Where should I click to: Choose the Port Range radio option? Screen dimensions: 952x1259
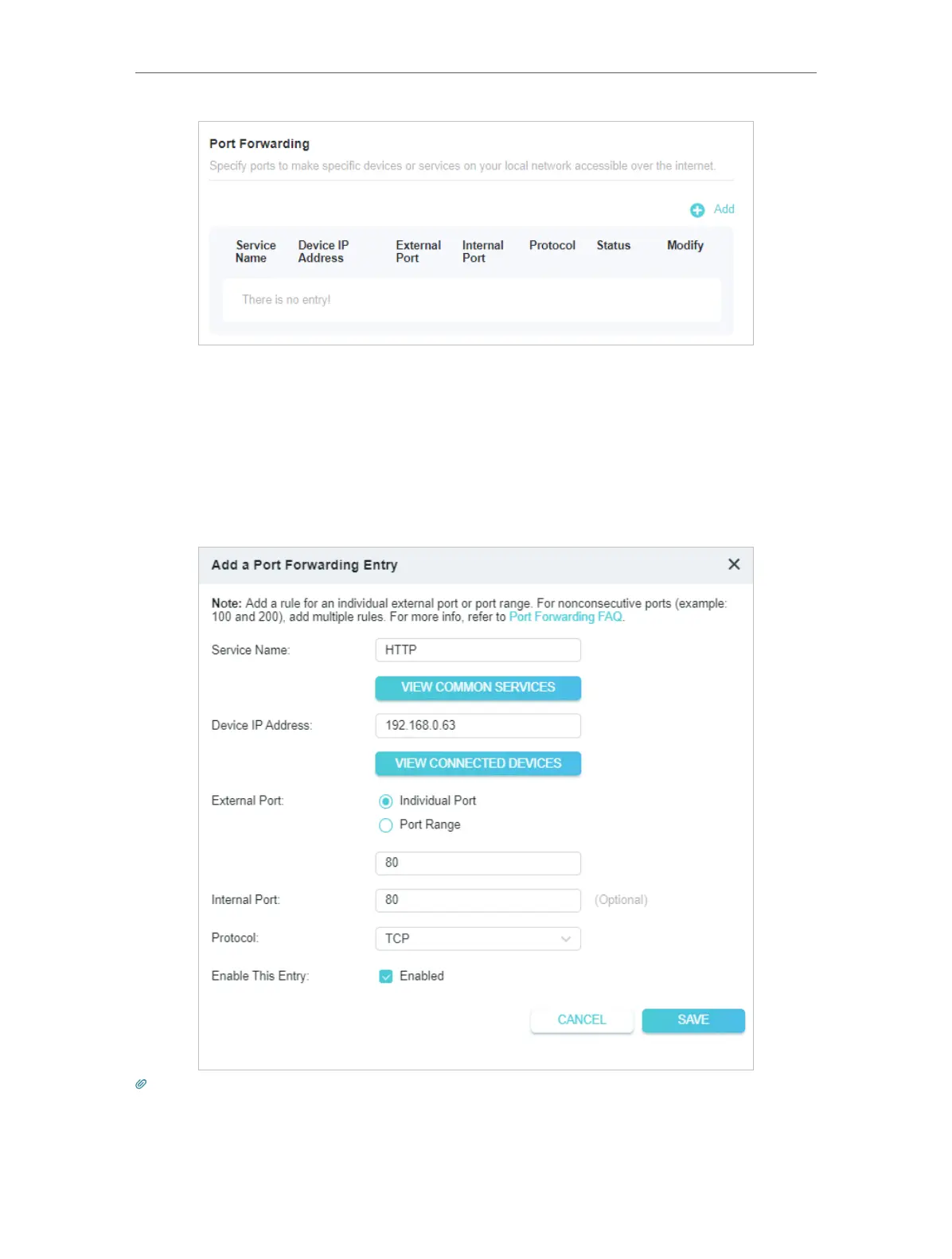(386, 825)
